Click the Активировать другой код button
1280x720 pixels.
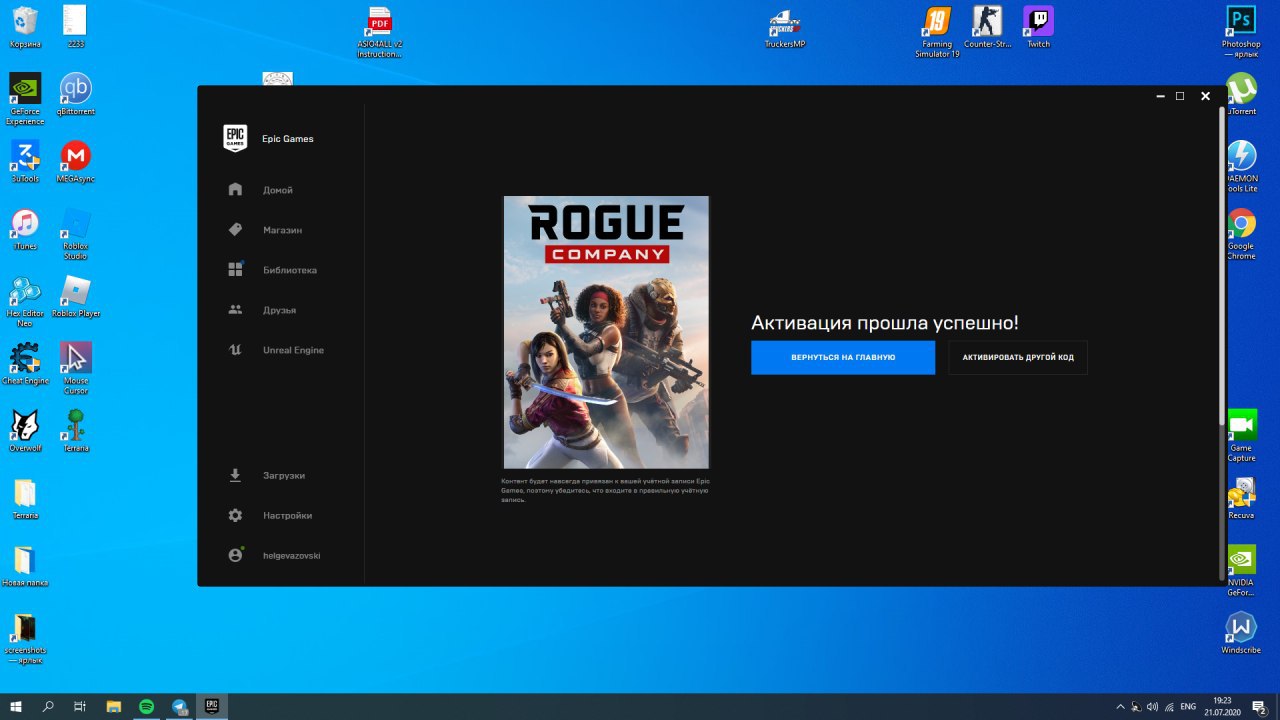coord(1018,357)
